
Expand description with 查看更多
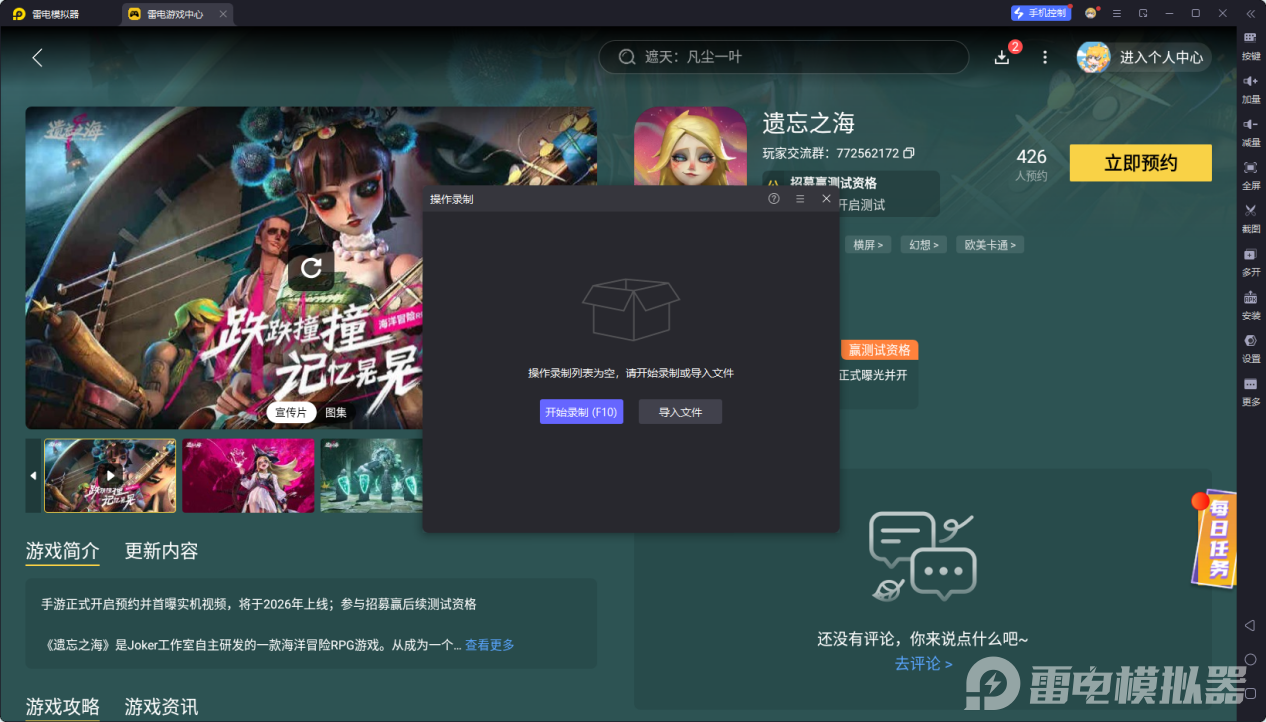pos(490,645)
